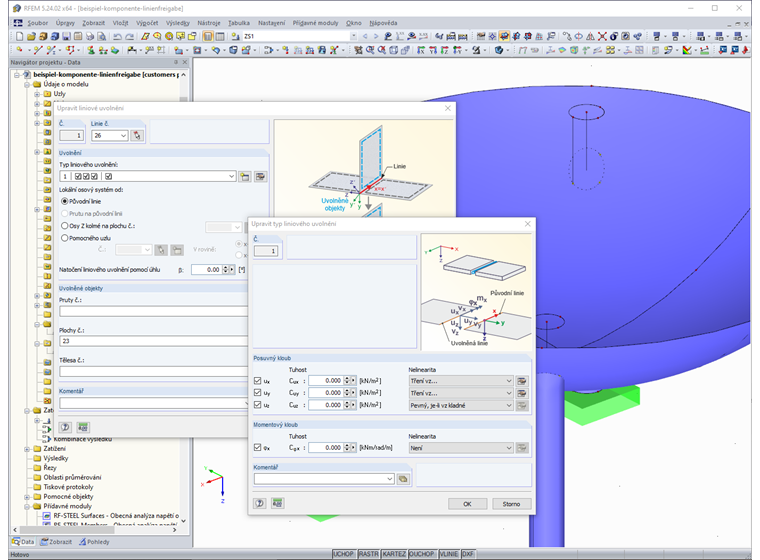
Task: Click units icon next to help in type dialog
Action: pos(277,503)
